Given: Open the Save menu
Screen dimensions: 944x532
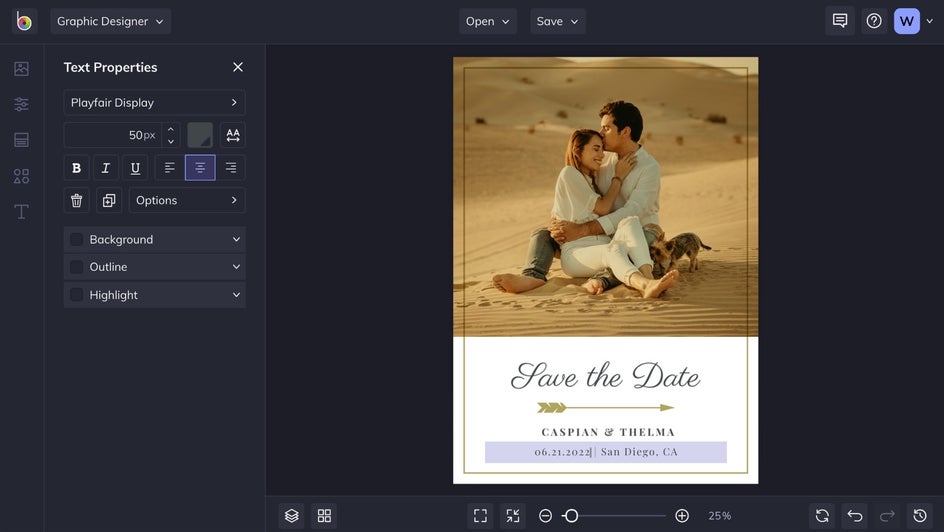Looking at the screenshot, I should coord(557,21).
